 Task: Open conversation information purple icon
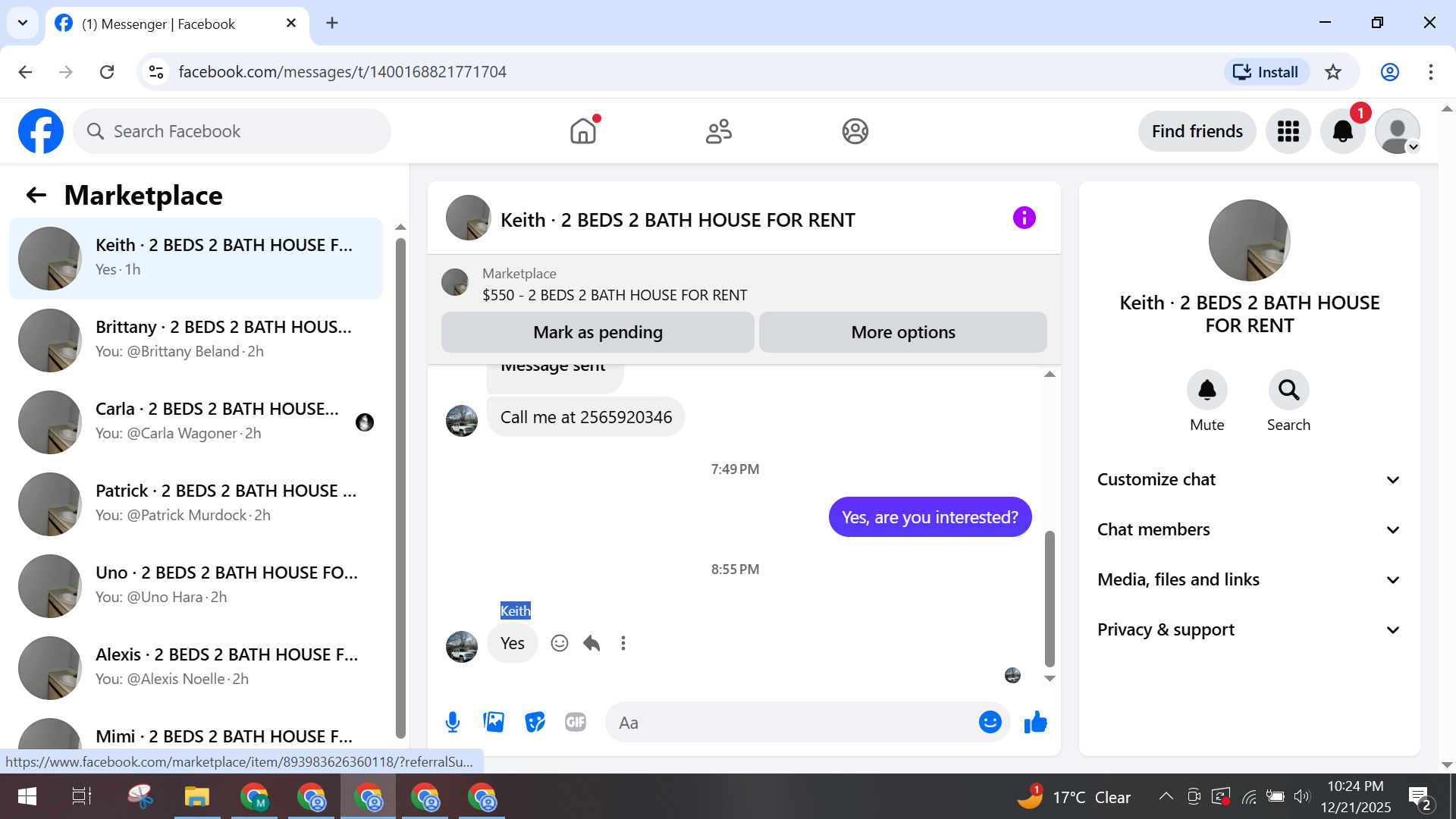pyautogui.click(x=1025, y=218)
